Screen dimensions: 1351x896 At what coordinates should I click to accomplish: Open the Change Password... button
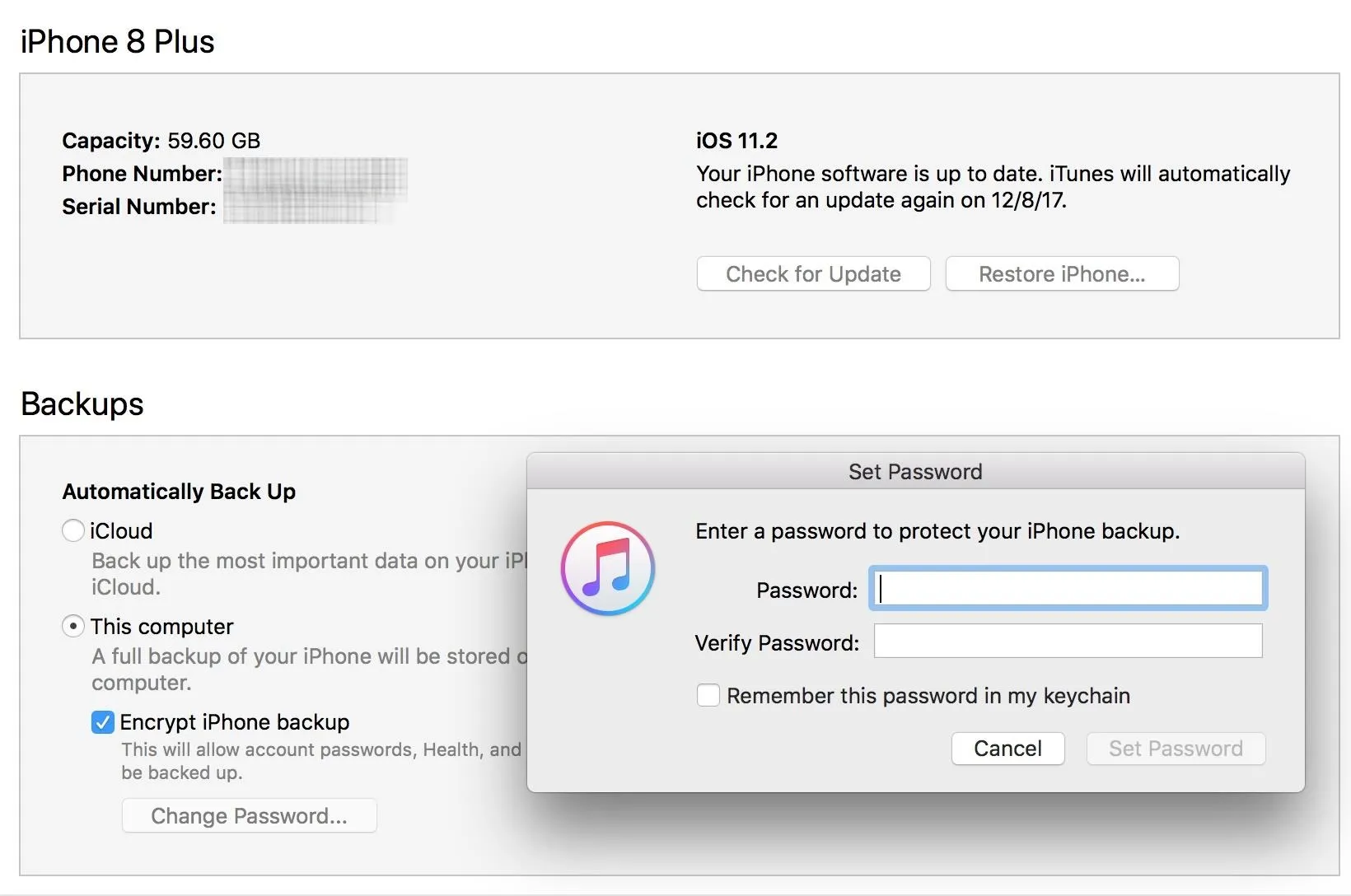click(250, 815)
